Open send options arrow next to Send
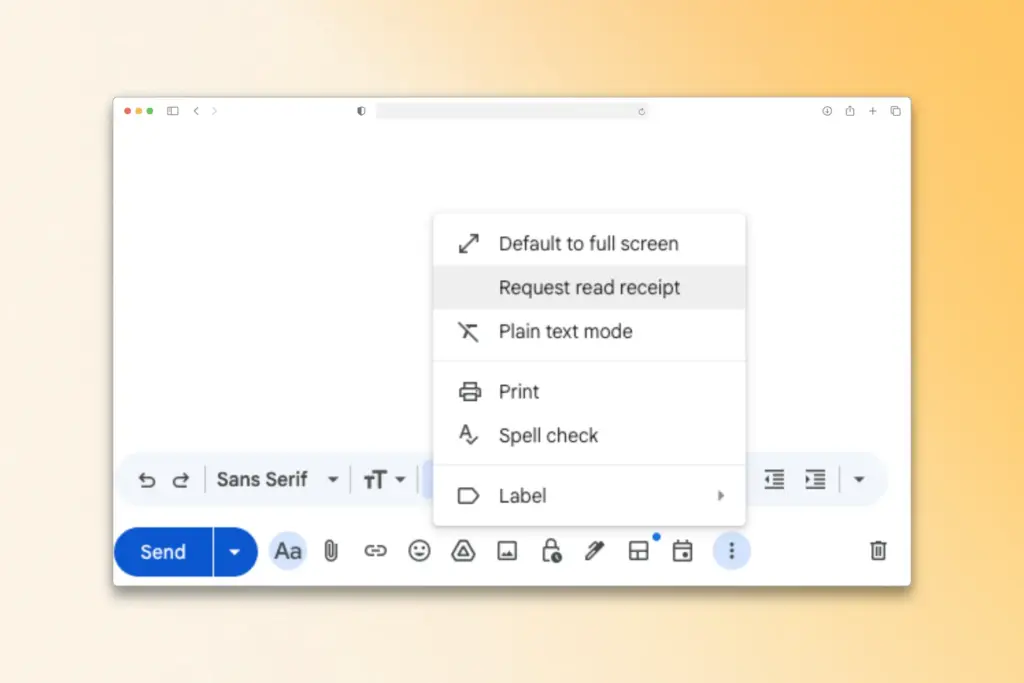1024x683 pixels. 235,552
